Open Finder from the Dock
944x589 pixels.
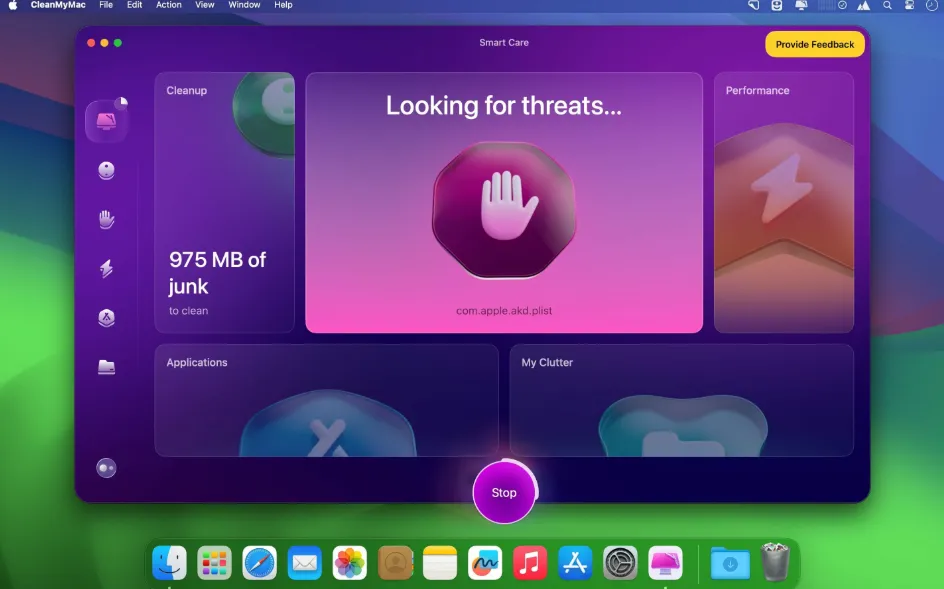169,563
